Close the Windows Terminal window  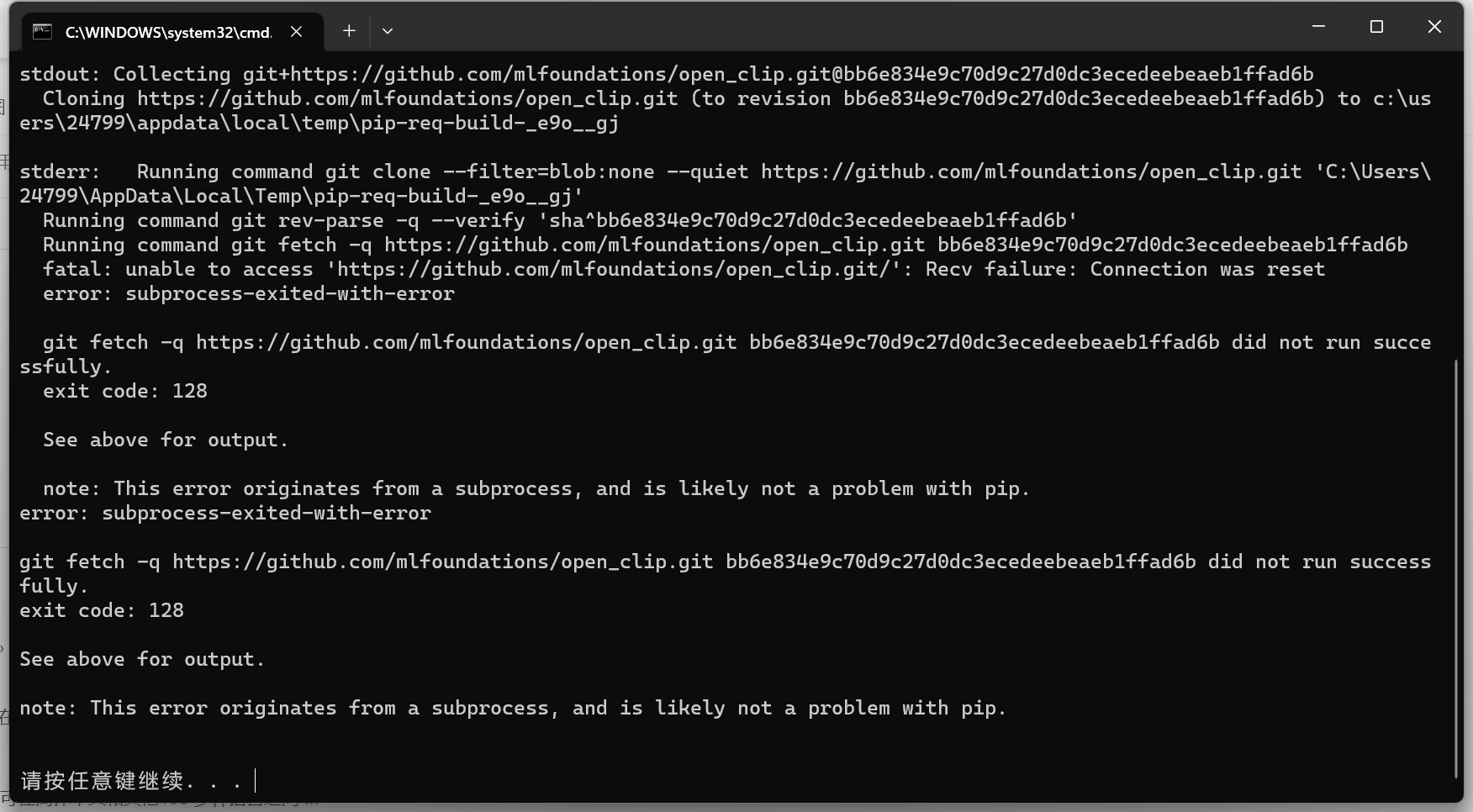pos(1433,26)
